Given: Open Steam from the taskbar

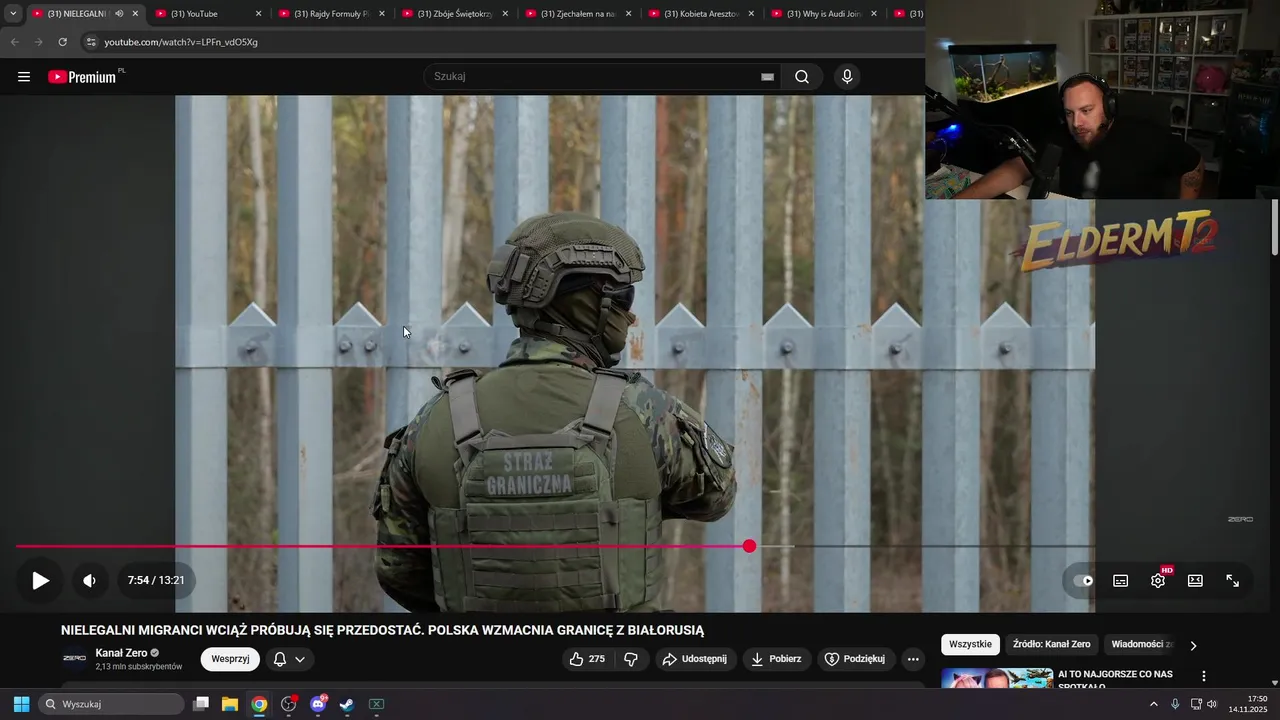Looking at the screenshot, I should point(347,704).
